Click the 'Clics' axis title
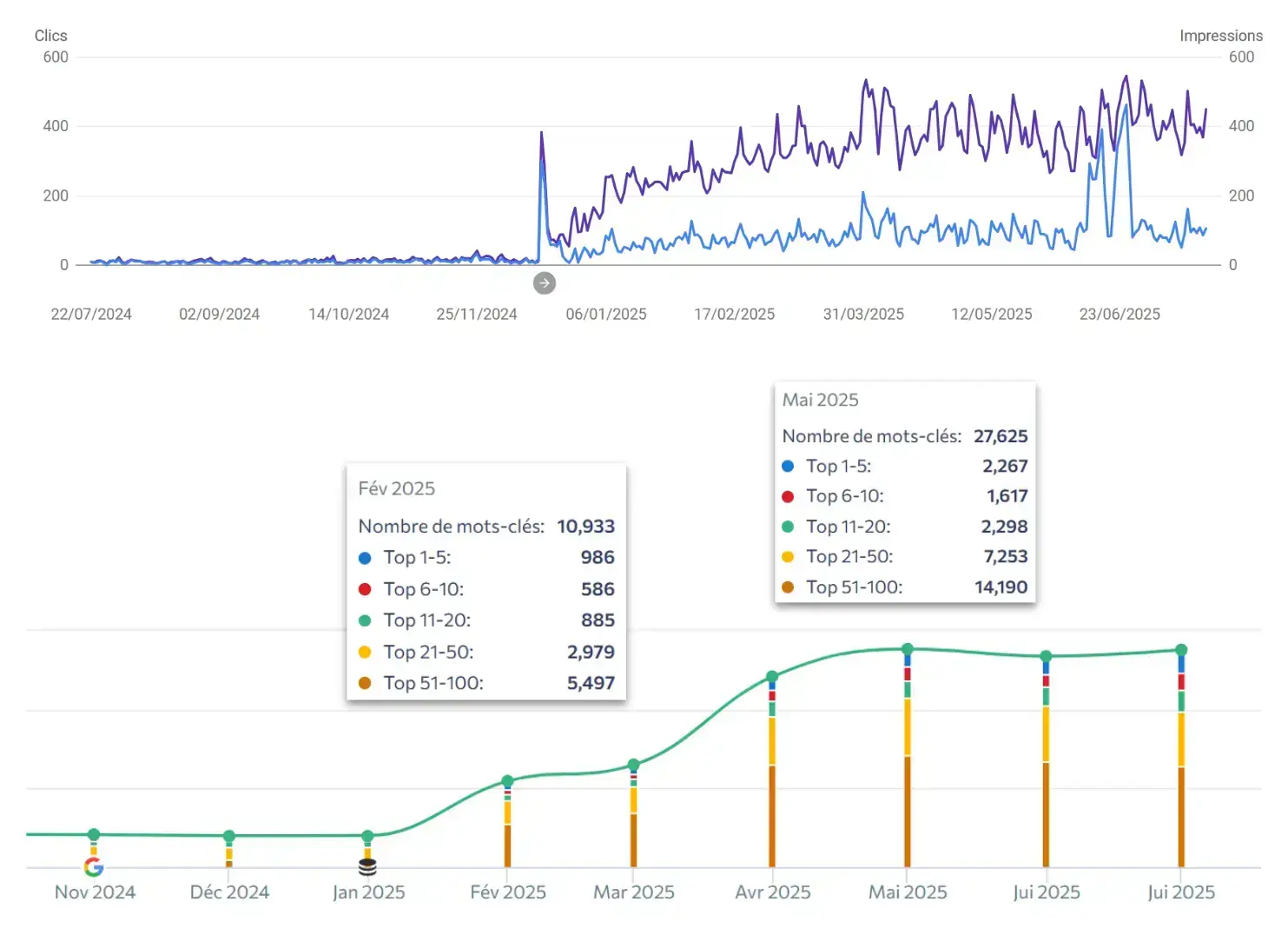 point(50,36)
